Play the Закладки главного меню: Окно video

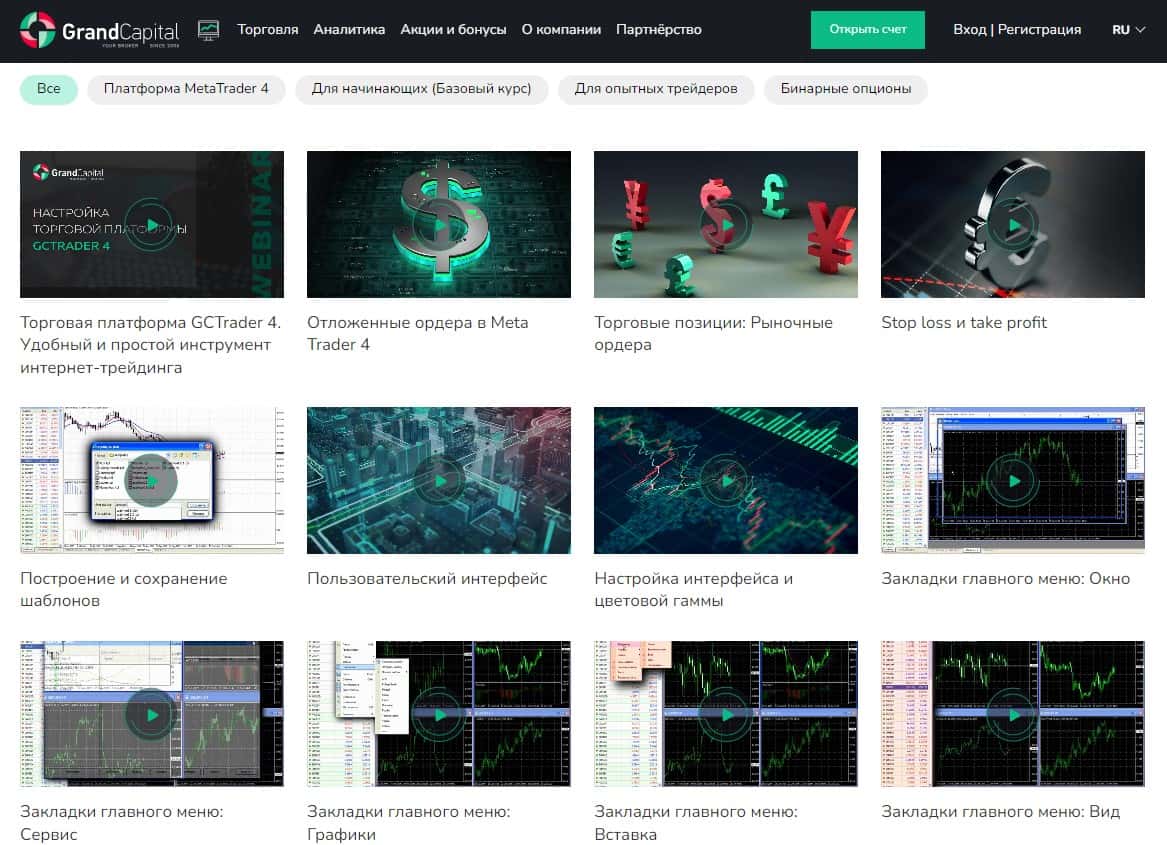pyautogui.click(x=1013, y=480)
